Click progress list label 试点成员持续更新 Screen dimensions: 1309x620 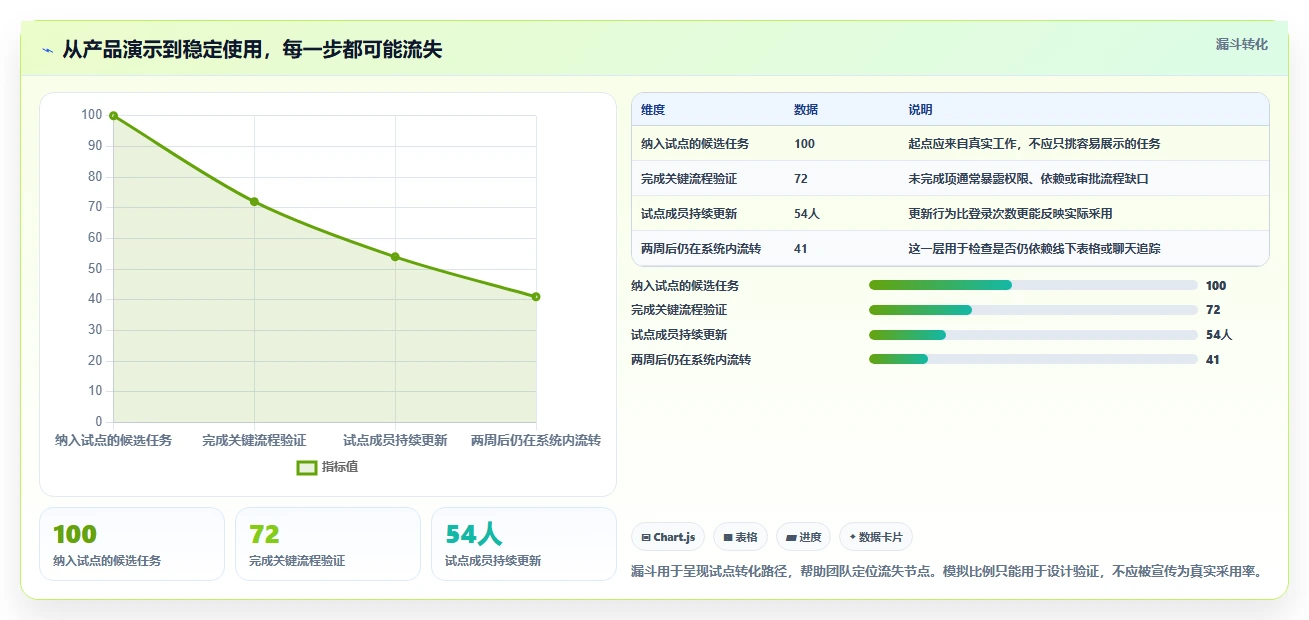pos(679,335)
